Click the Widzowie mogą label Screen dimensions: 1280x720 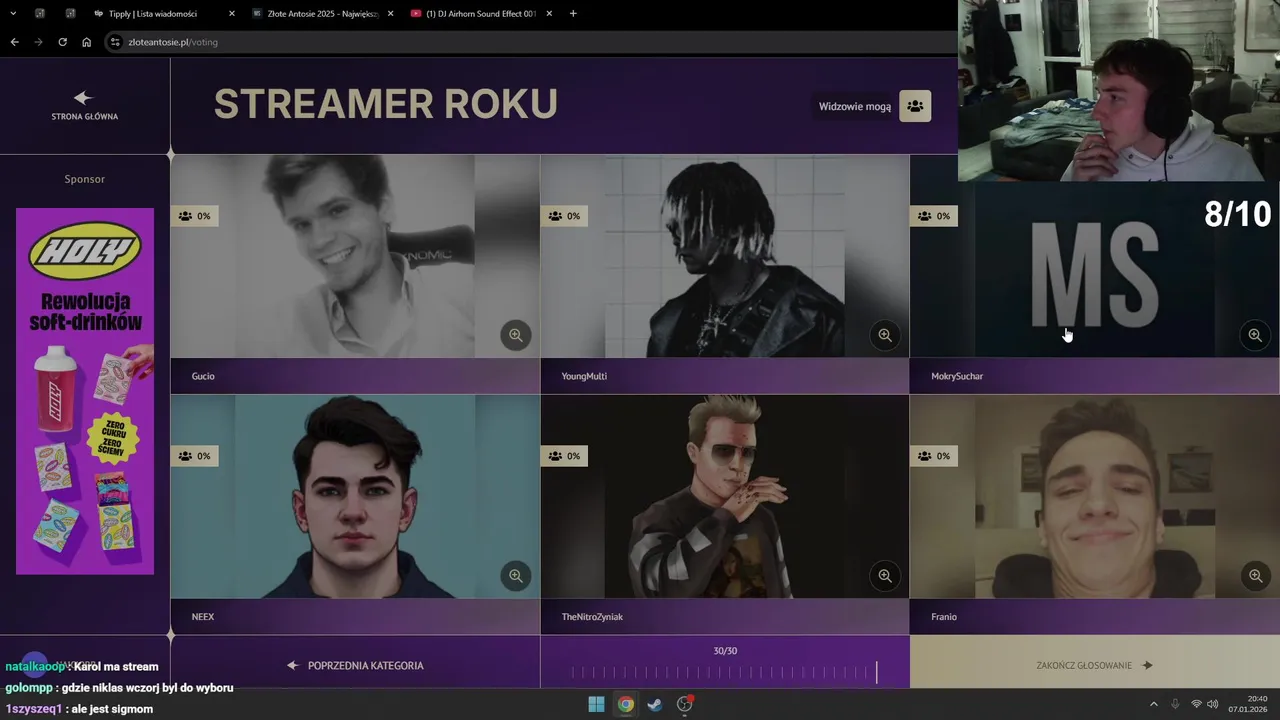(x=855, y=106)
